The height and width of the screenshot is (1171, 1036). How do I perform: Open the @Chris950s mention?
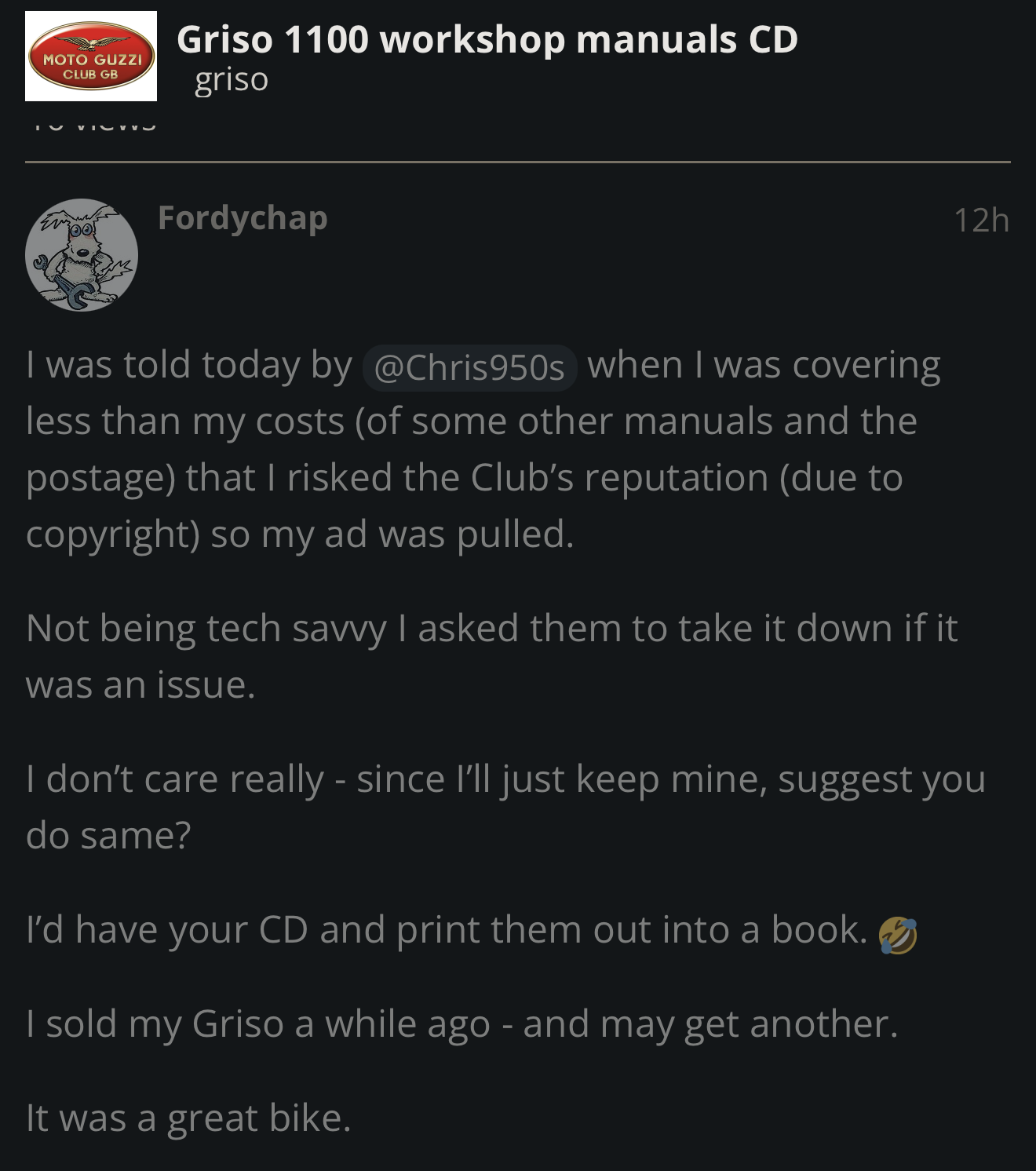[469, 367]
